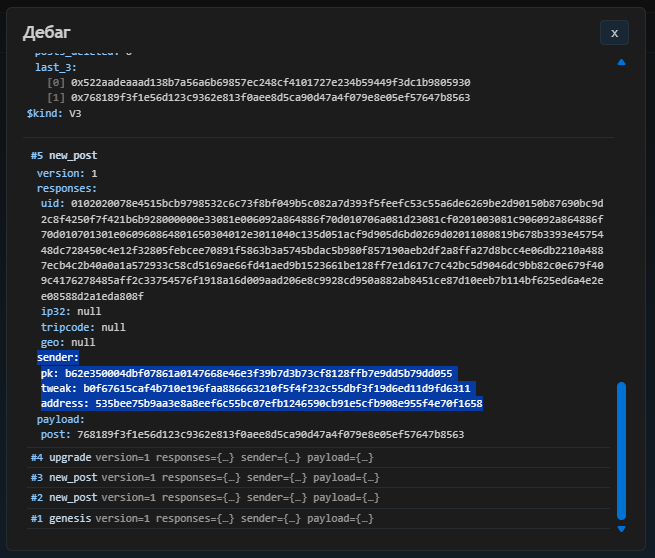Screen dimensions: 655x558
Task: Click the payload: key
Action: point(61,419)
